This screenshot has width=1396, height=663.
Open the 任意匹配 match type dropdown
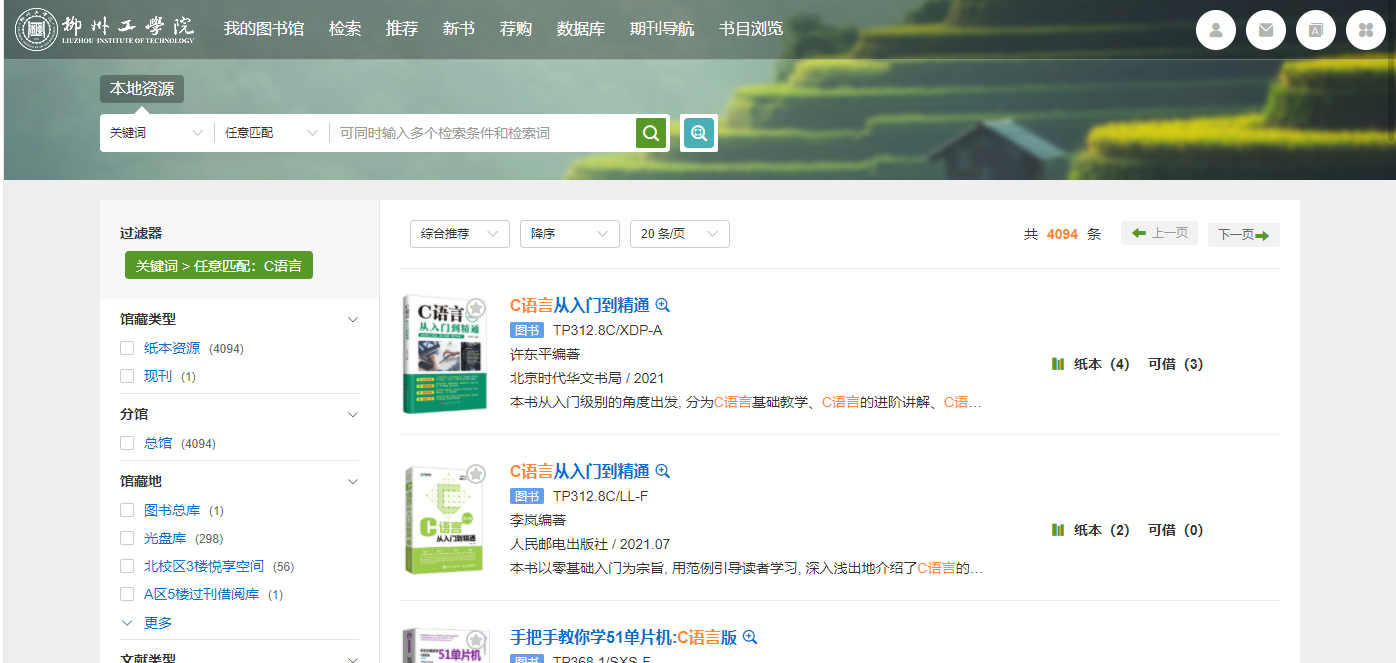coord(272,133)
